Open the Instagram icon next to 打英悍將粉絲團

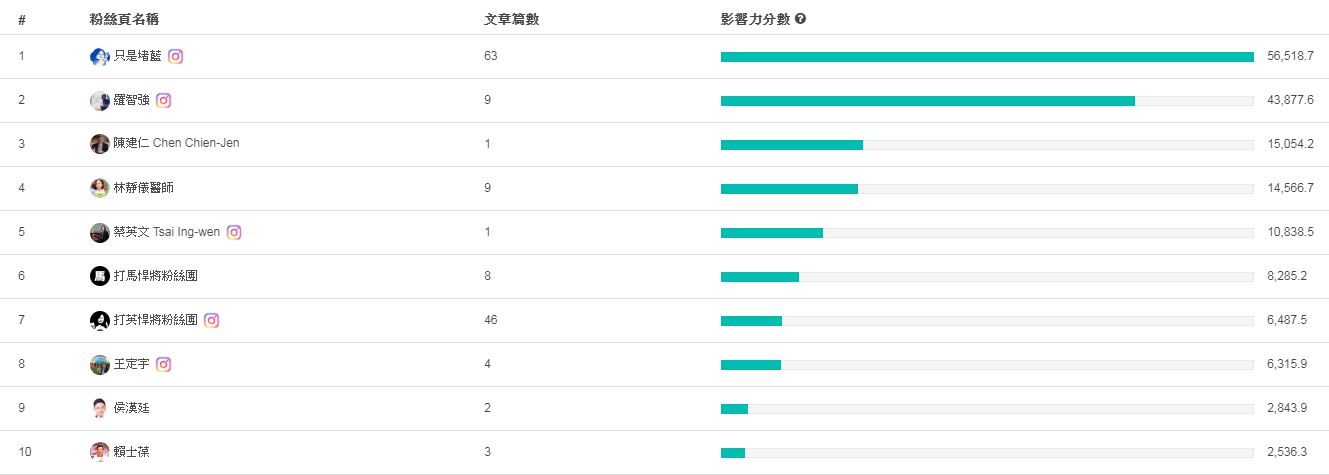click(x=211, y=321)
